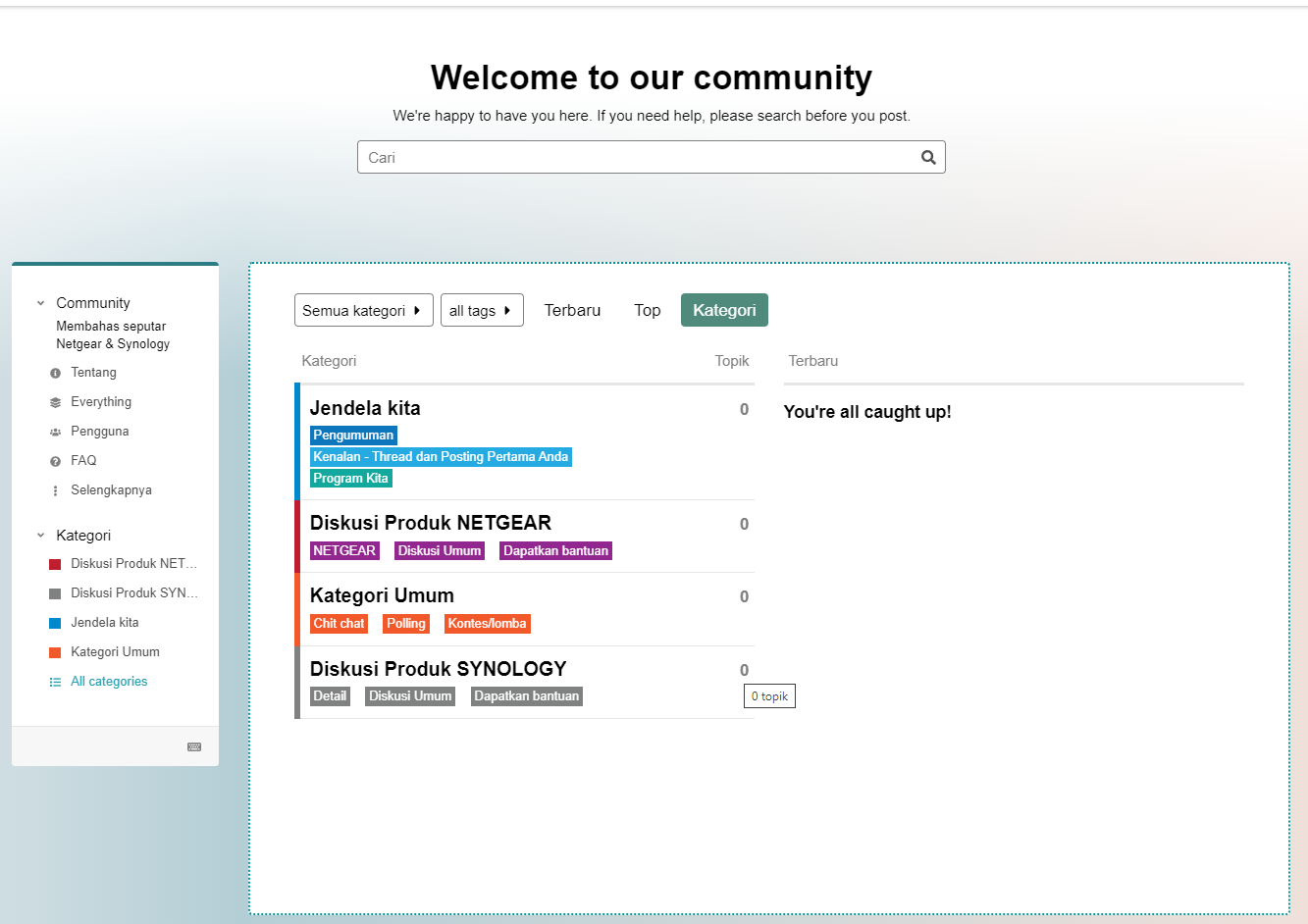Click the Everything layers icon

coord(55,402)
